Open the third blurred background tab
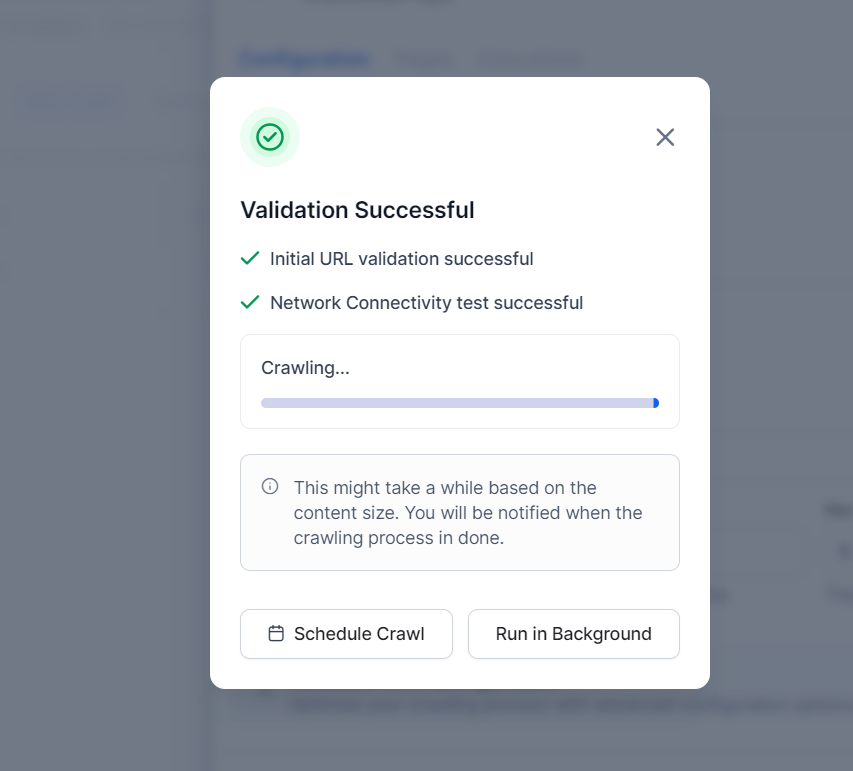The image size is (853, 771). [x=528, y=60]
